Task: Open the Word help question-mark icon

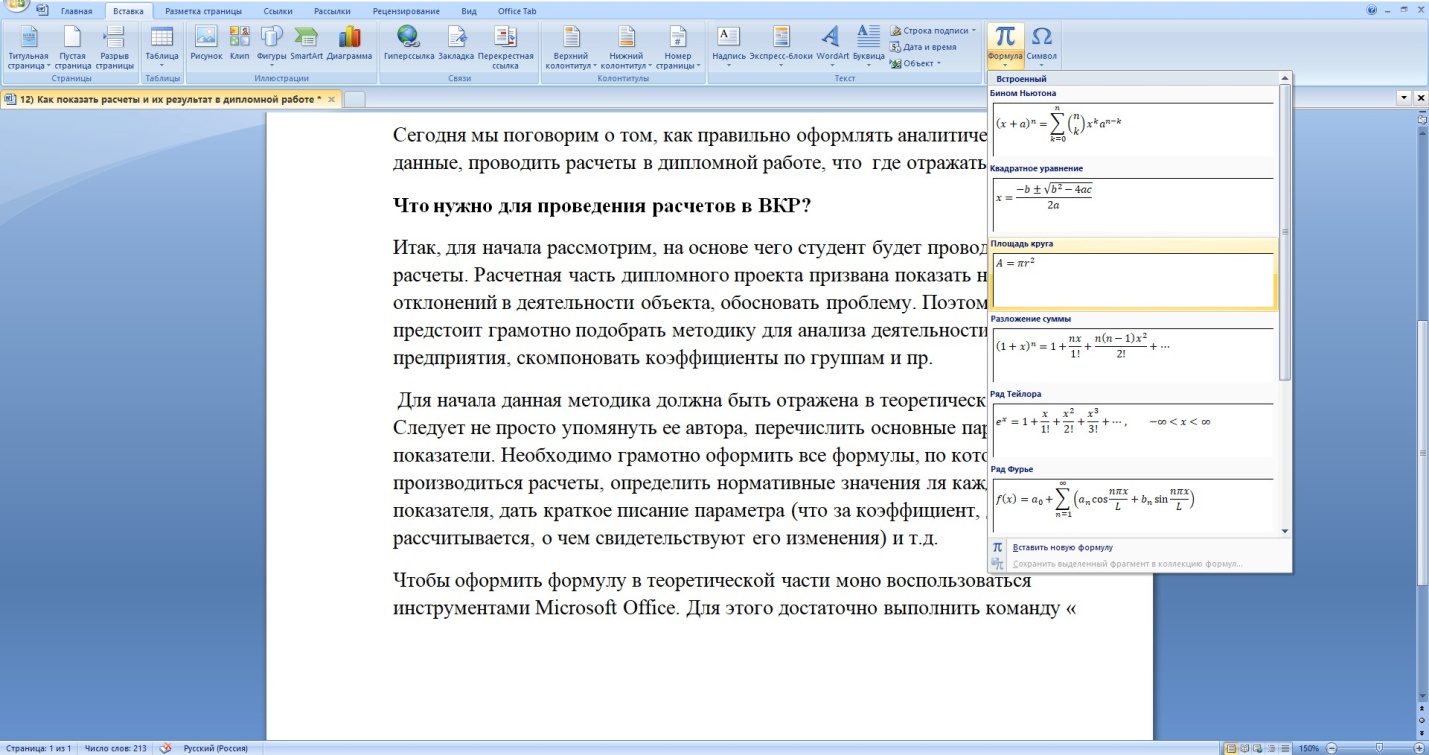Action: (x=1371, y=10)
